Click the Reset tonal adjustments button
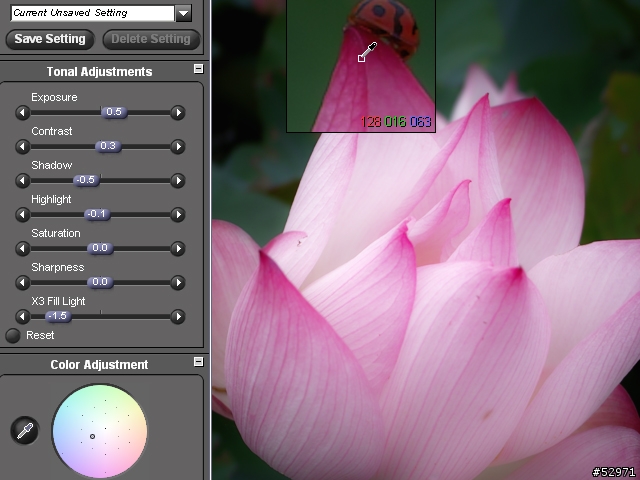 (13, 336)
